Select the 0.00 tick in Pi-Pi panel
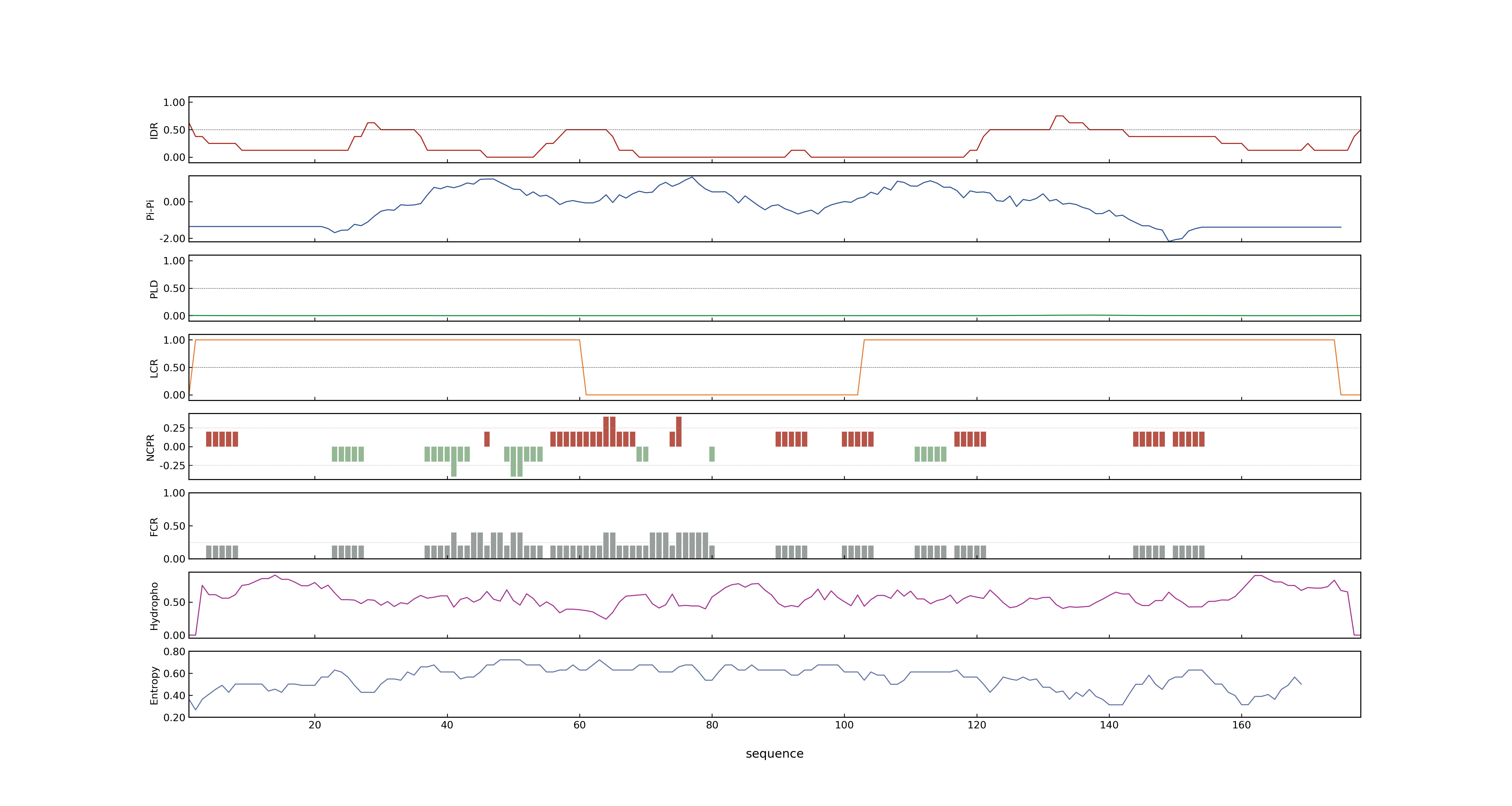 174,202
